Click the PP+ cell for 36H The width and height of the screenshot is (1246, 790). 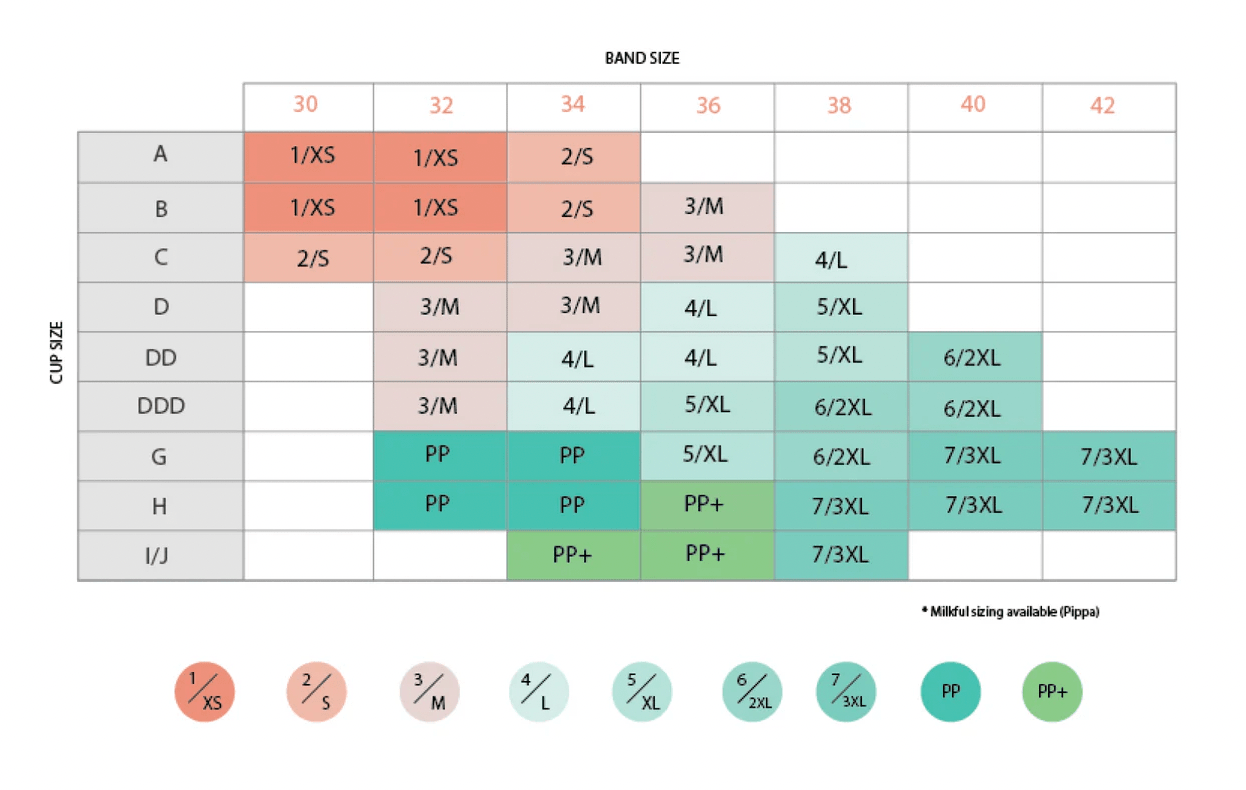click(x=706, y=505)
